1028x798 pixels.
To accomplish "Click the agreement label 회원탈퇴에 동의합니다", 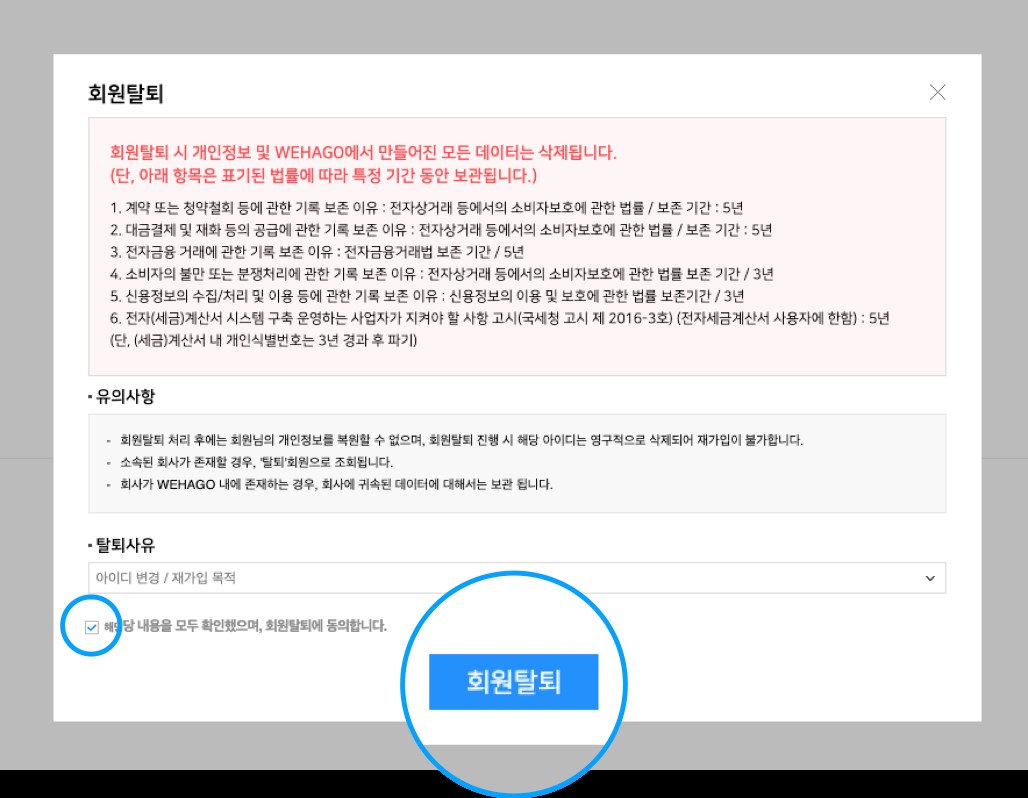I will [245, 626].
